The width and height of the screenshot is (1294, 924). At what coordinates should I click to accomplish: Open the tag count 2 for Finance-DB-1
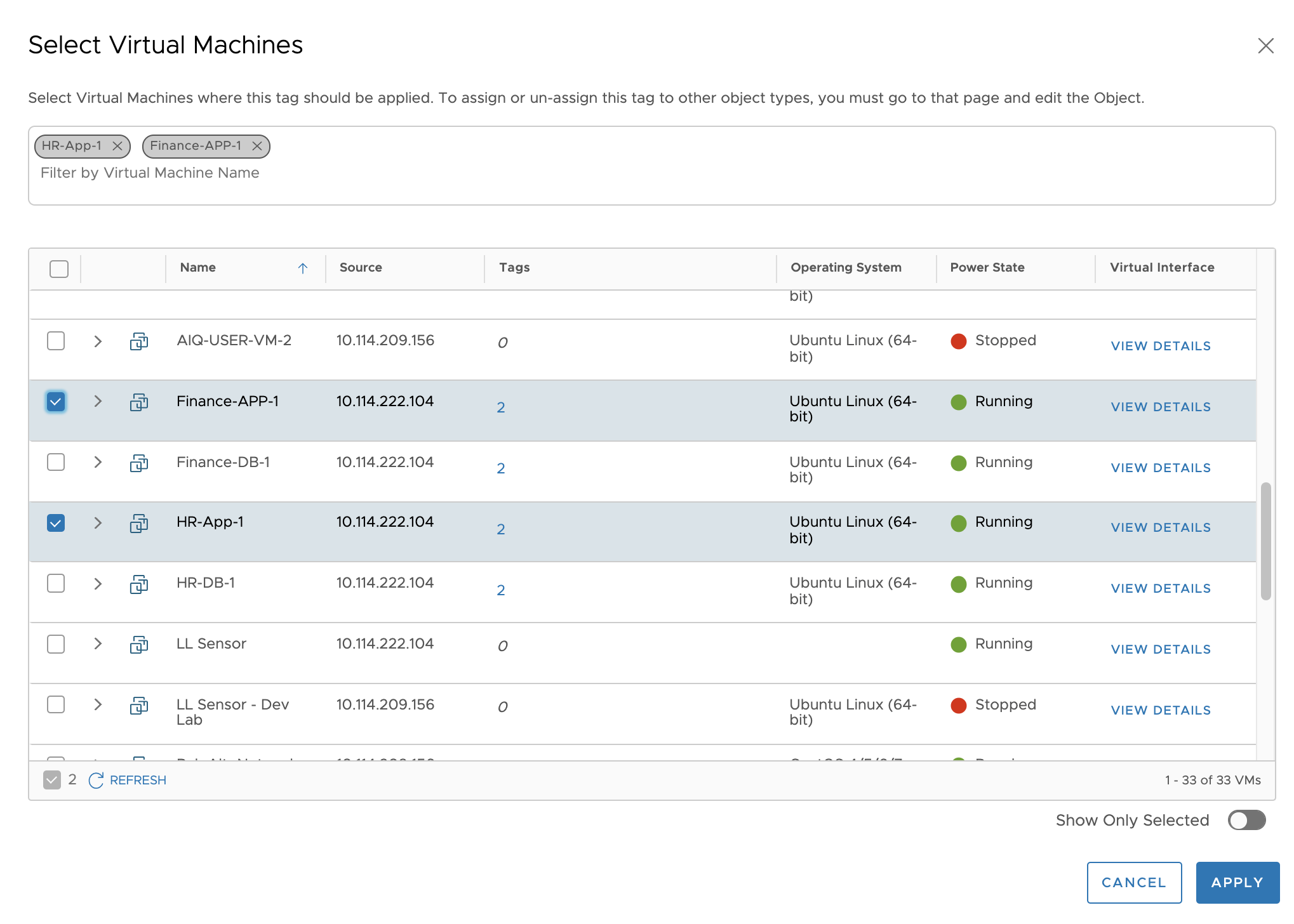pos(501,468)
